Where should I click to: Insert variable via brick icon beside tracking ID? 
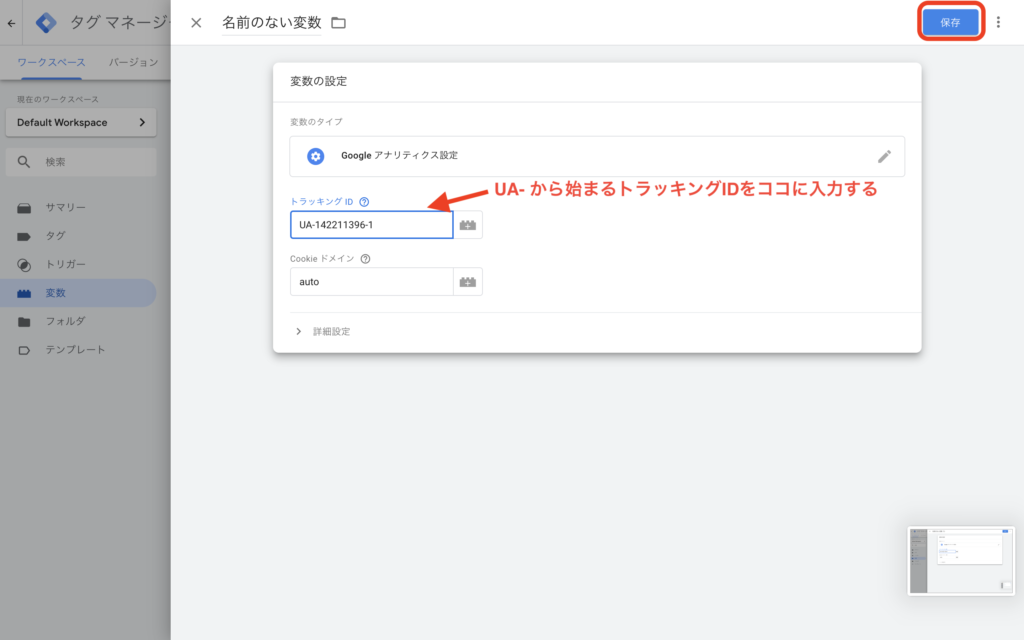[468, 225]
